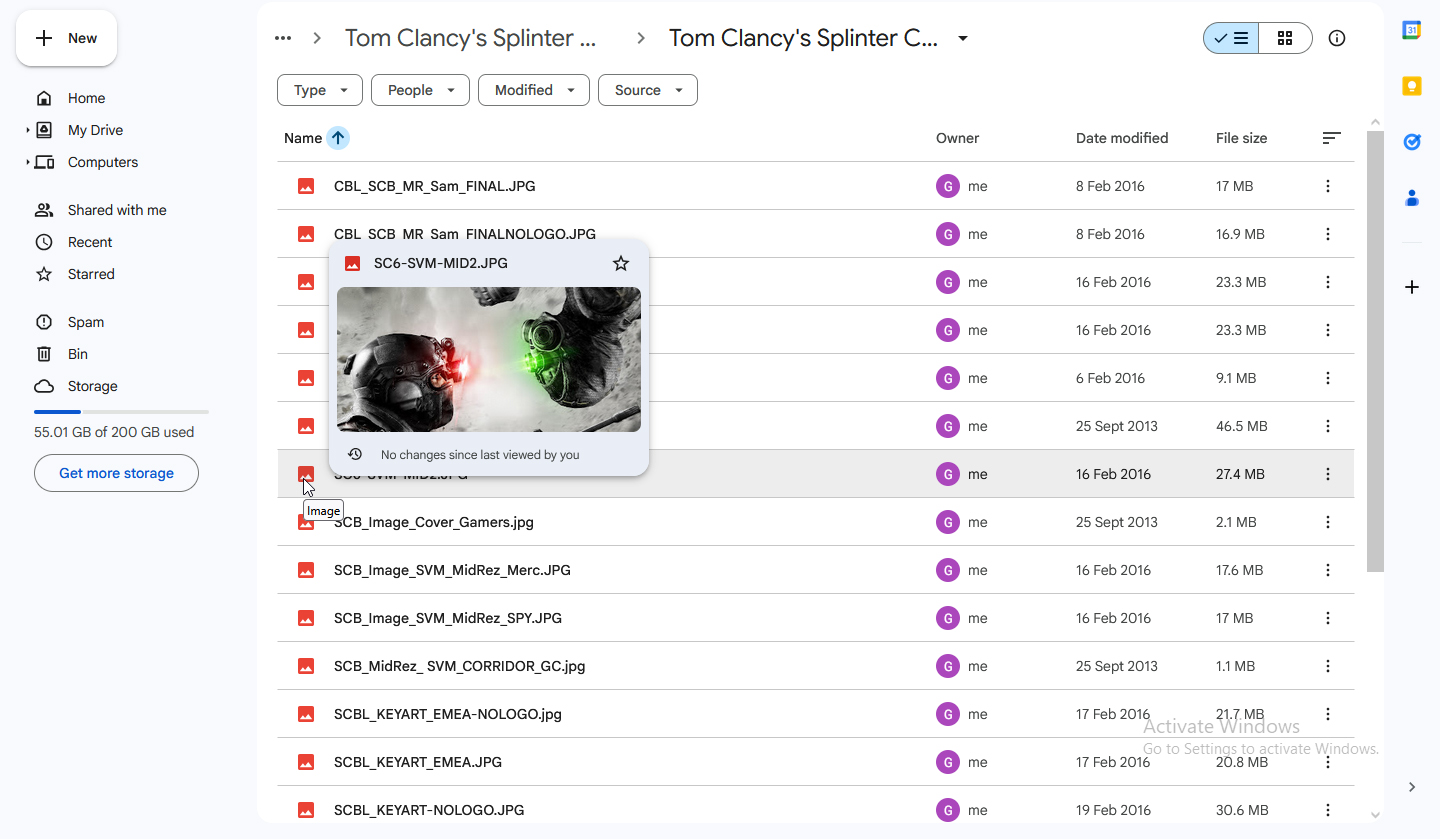Star the SC6-SVM-MID2.JPG preview card
The height and width of the screenshot is (839, 1440).
[621, 263]
